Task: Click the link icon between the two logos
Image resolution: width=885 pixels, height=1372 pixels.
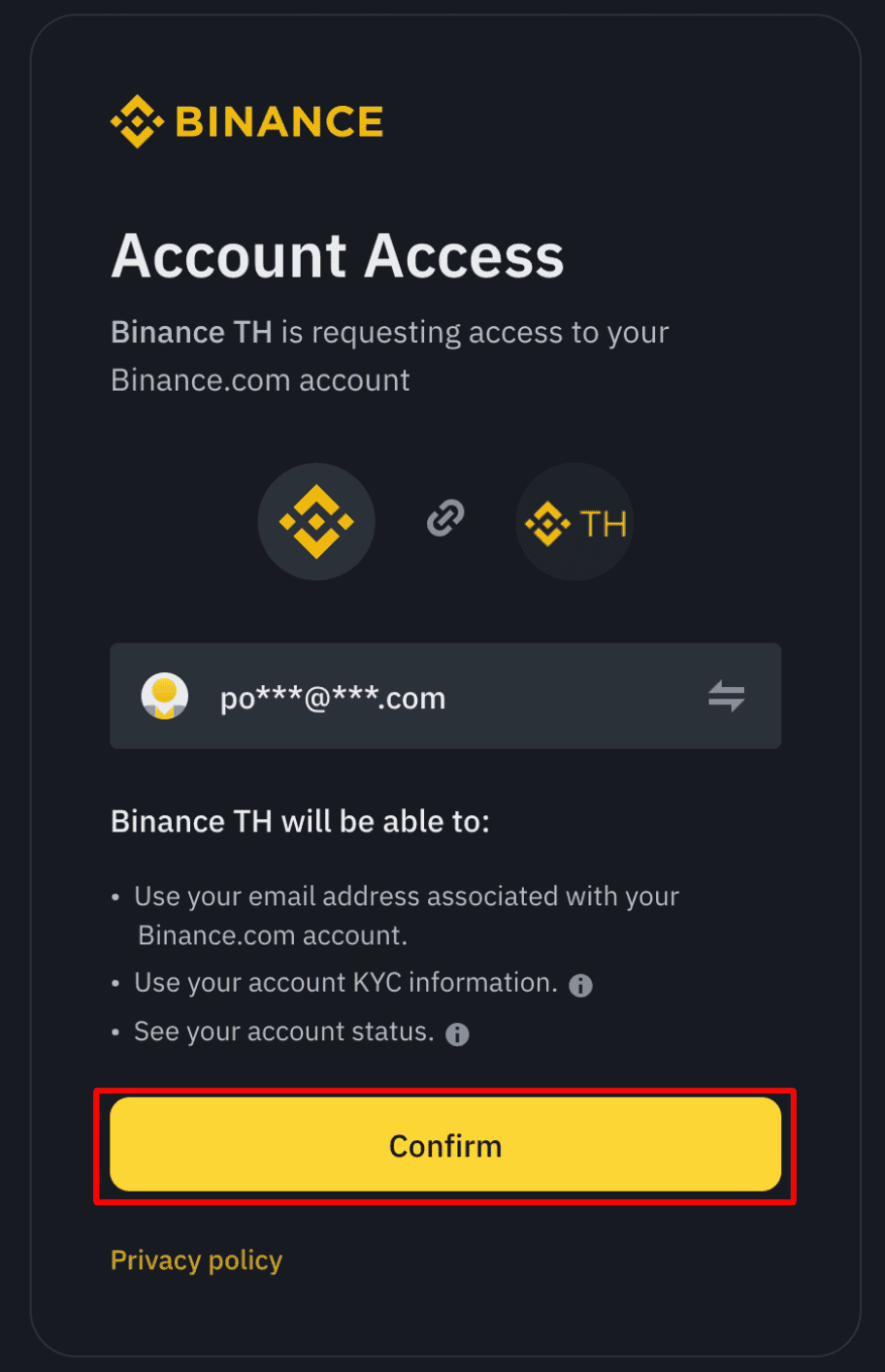Action: point(445,519)
